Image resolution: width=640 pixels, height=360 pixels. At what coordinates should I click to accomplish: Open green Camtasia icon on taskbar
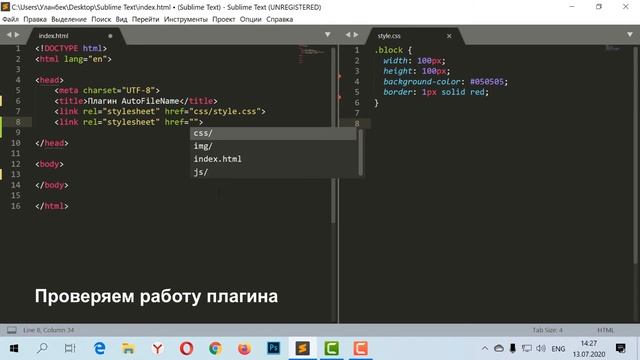coord(331,348)
